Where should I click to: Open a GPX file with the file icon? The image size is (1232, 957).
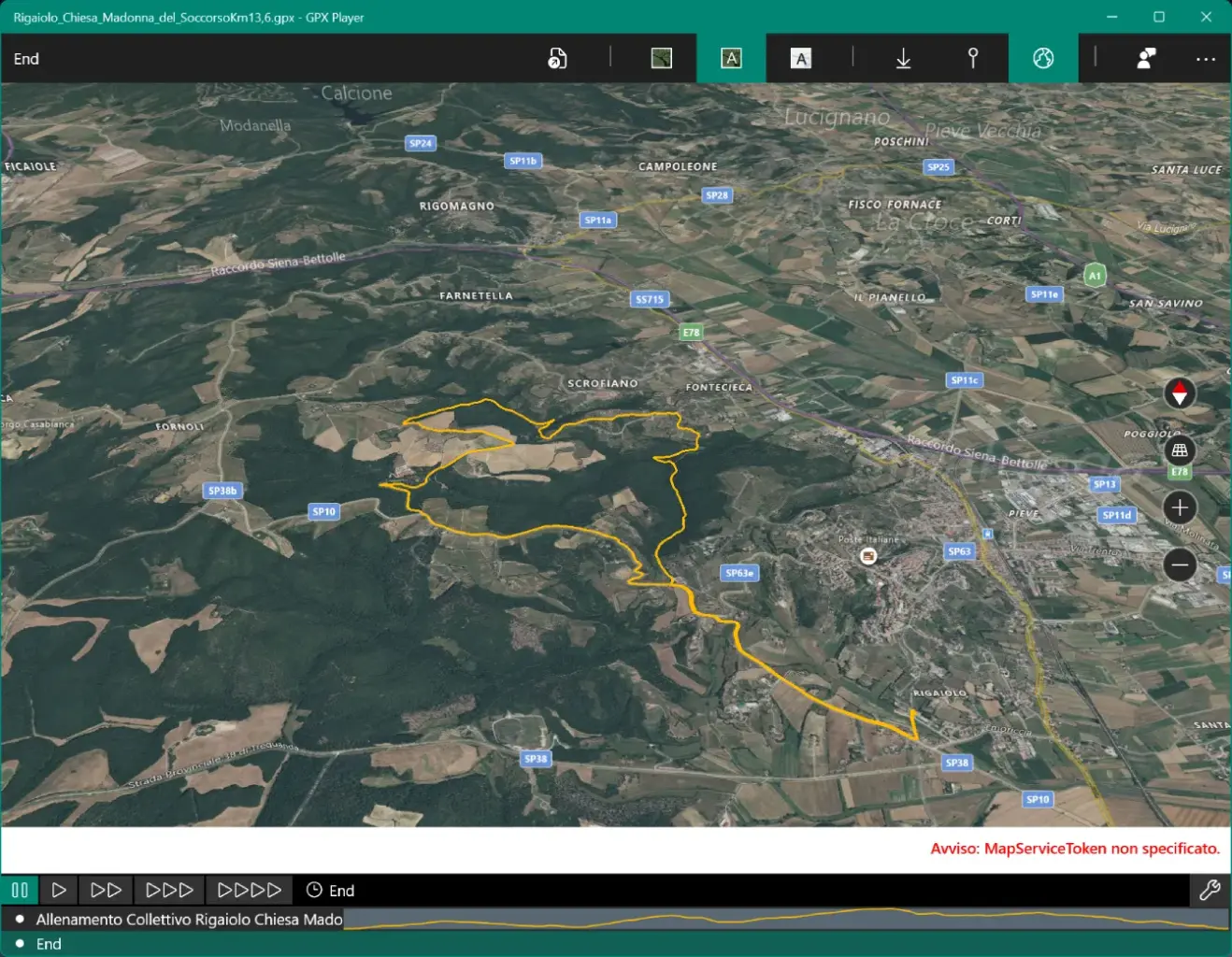coord(557,59)
